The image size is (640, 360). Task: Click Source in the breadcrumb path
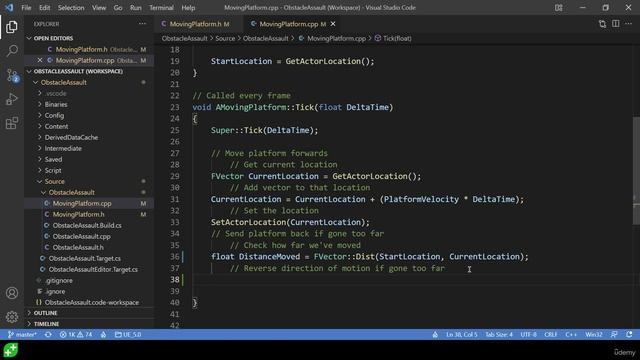pyautogui.click(x=225, y=38)
